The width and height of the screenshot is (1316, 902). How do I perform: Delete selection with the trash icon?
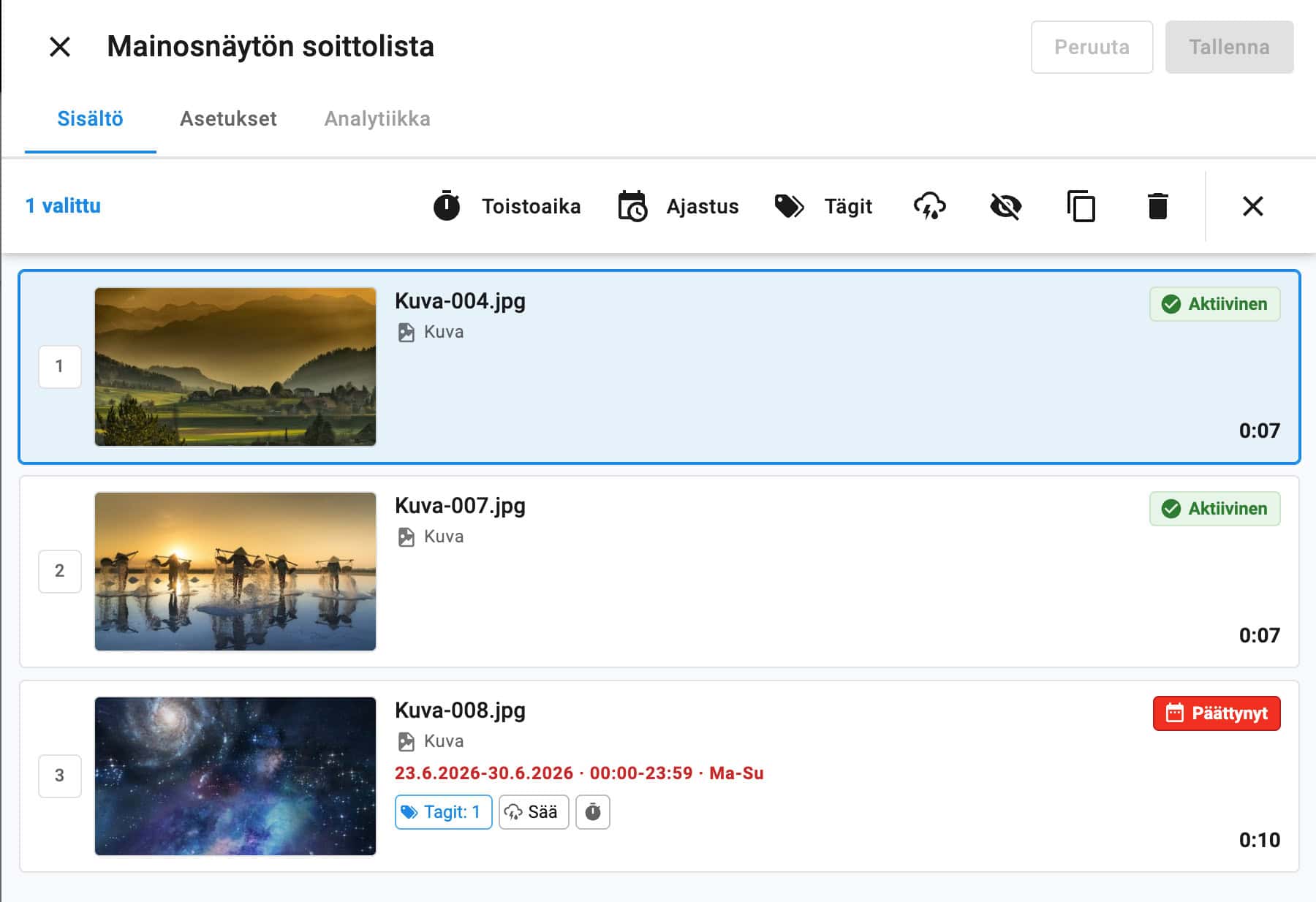tap(1157, 206)
